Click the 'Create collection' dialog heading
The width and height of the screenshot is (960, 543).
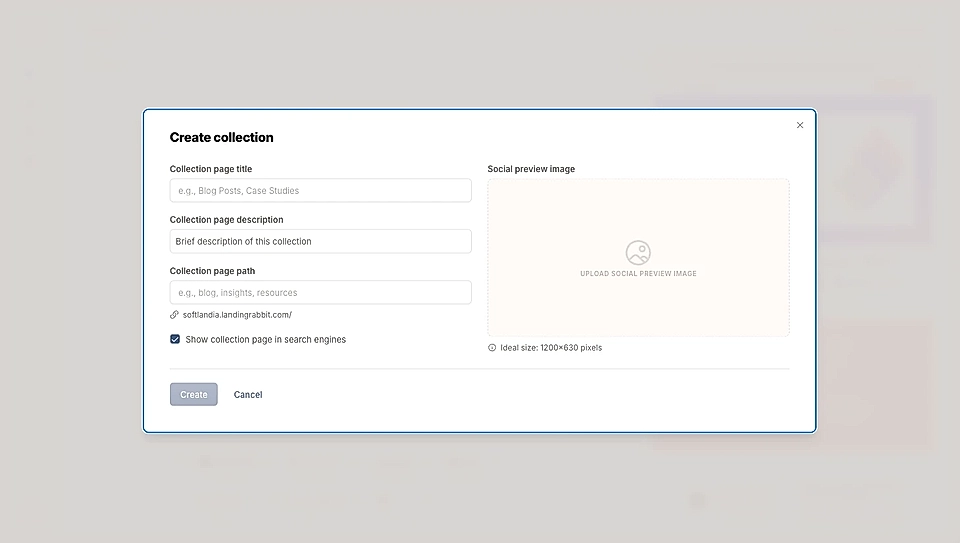221,138
